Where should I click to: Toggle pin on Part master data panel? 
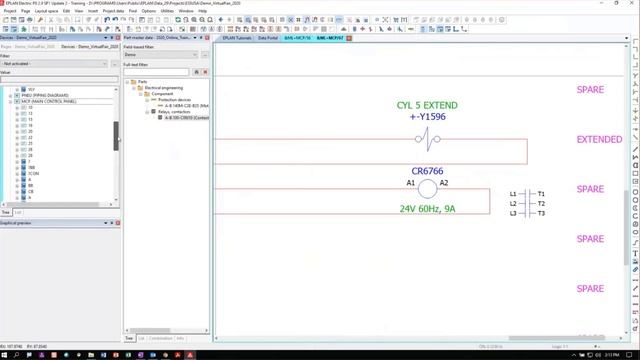pos(201,38)
